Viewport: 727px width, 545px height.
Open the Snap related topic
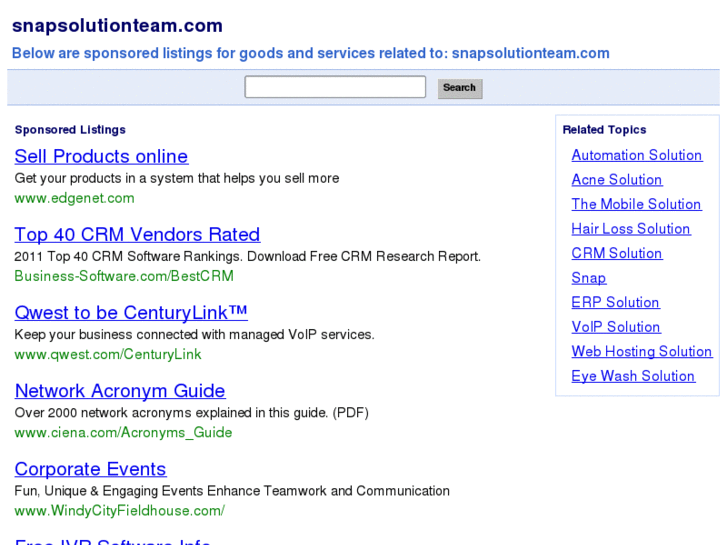(589, 278)
